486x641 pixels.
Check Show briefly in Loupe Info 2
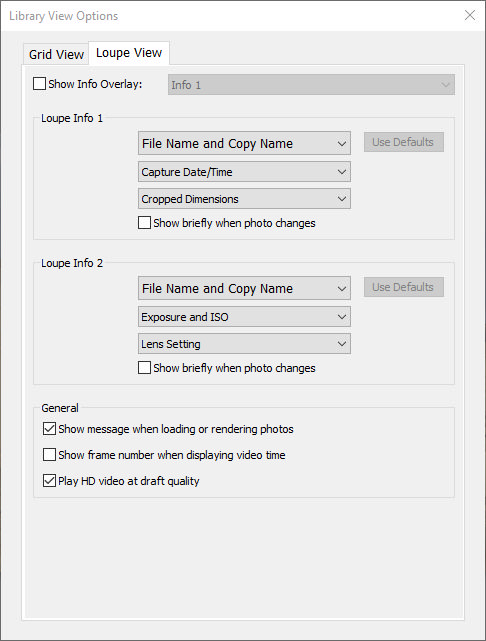pyautogui.click(x=144, y=368)
